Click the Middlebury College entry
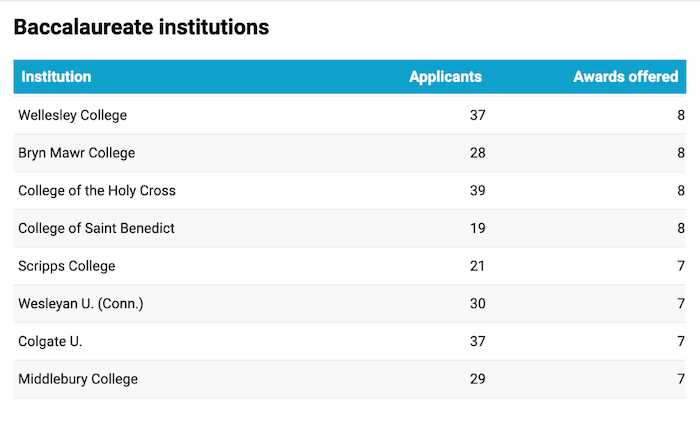The width and height of the screenshot is (700, 421). (x=78, y=379)
